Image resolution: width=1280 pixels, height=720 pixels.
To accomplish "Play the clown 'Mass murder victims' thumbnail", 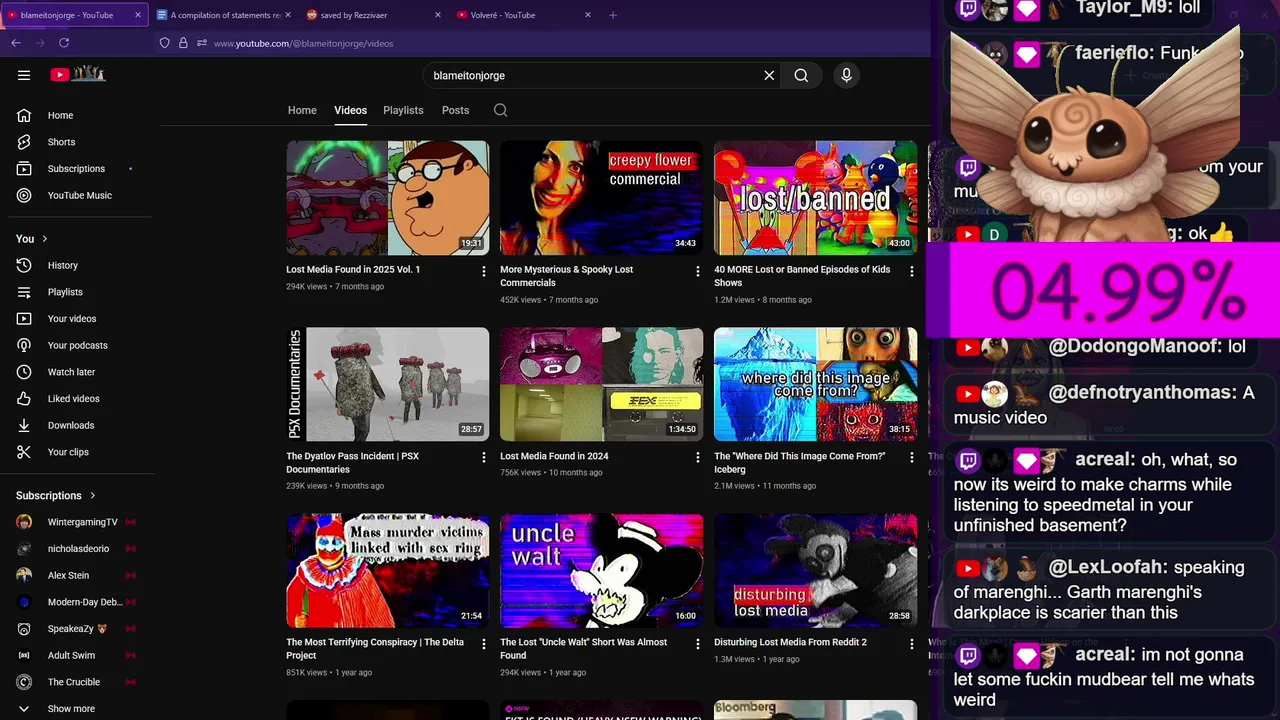I will [388, 571].
